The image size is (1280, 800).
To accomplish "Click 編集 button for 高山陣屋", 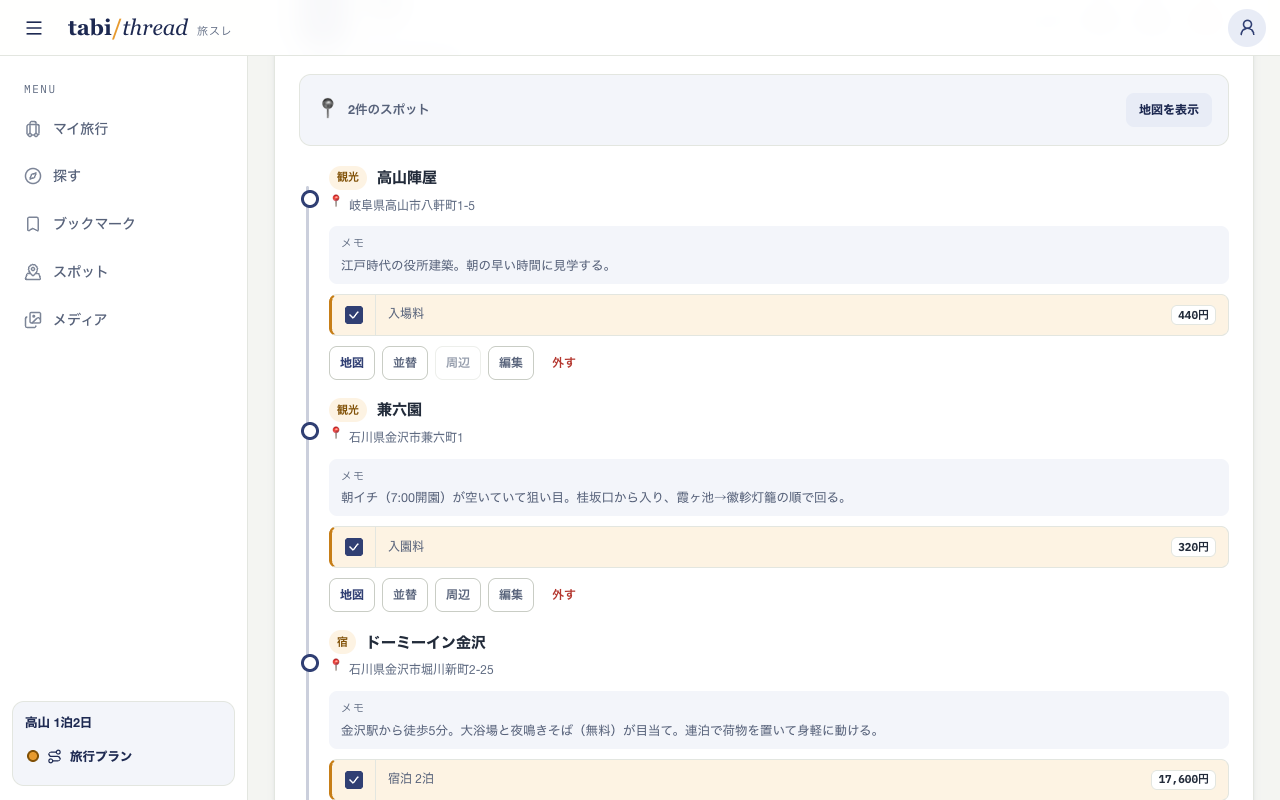I will [511, 363].
